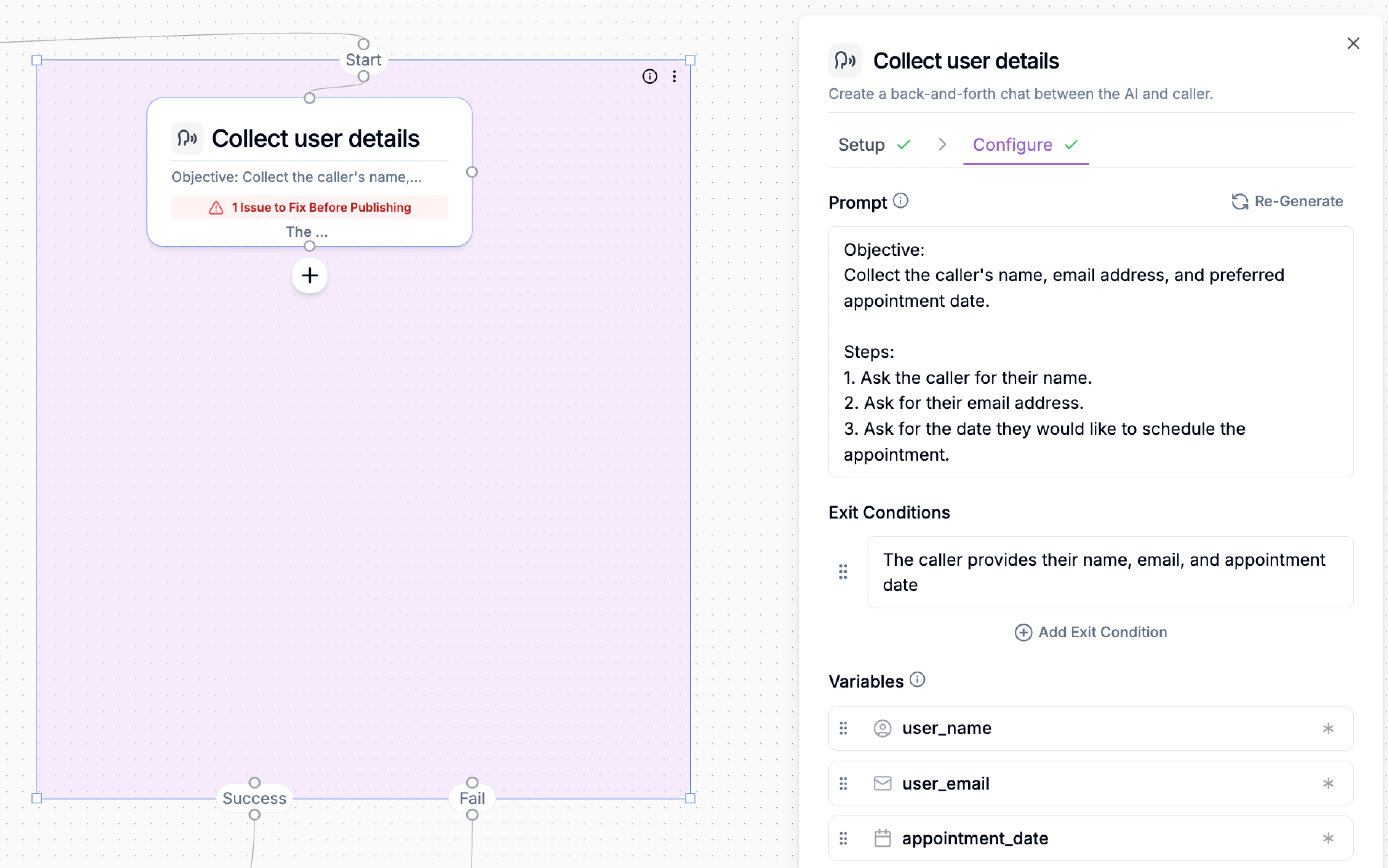1388x868 pixels.
Task: Click the exit condition text field
Action: [x=1110, y=572]
